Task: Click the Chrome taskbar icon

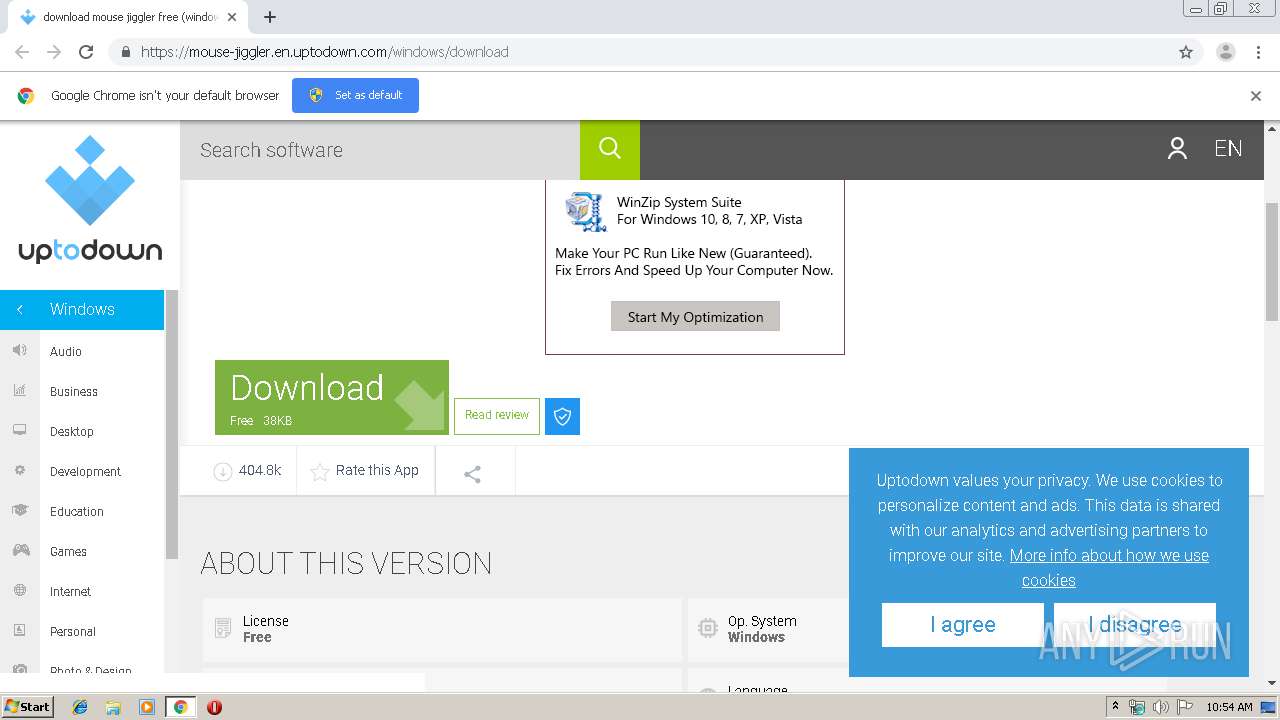Action: click(x=180, y=707)
